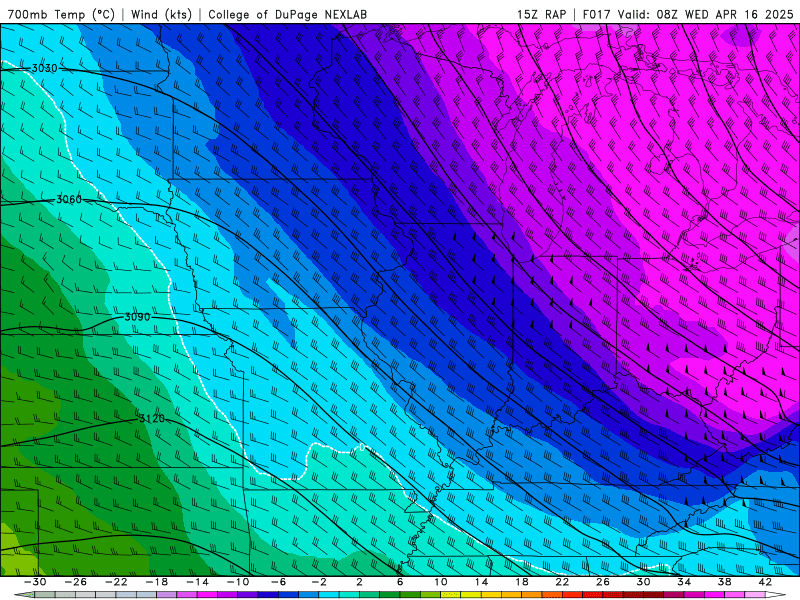The height and width of the screenshot is (600, 800).
Task: Click the 3060 height contour label
Action: click(68, 199)
